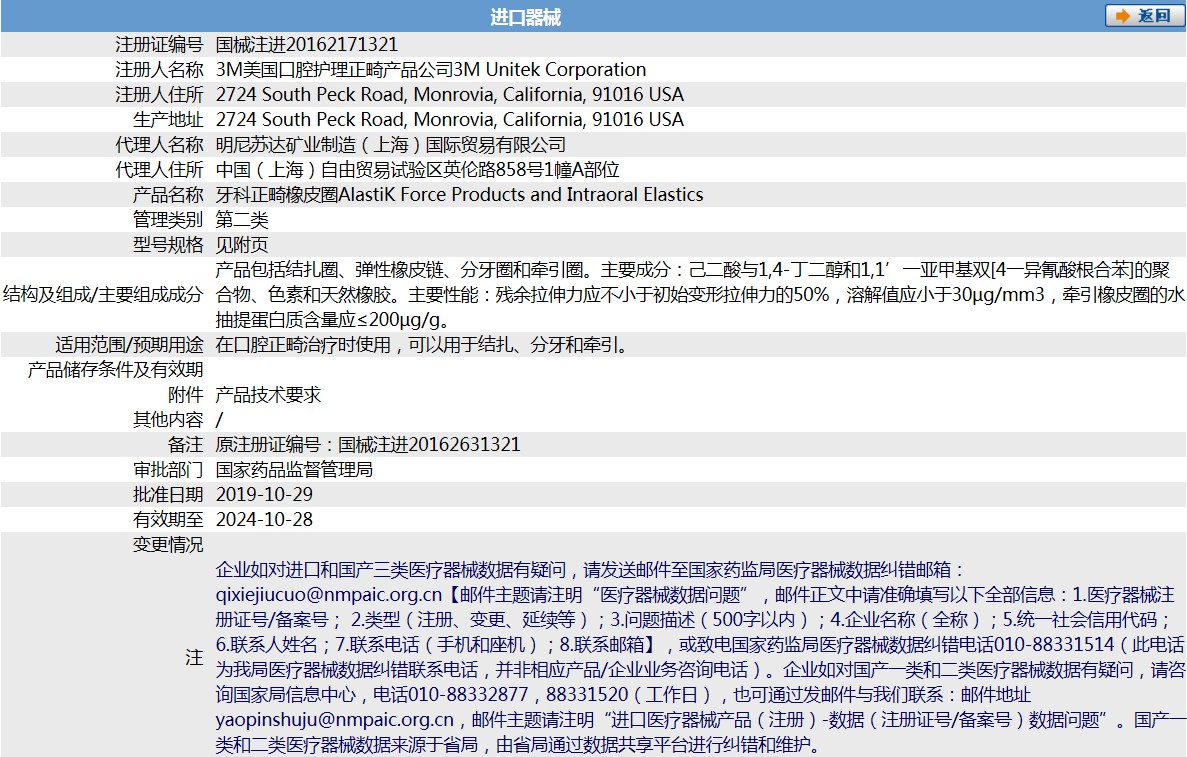
Task: Click approval date 2019-10-29
Action: point(264,494)
